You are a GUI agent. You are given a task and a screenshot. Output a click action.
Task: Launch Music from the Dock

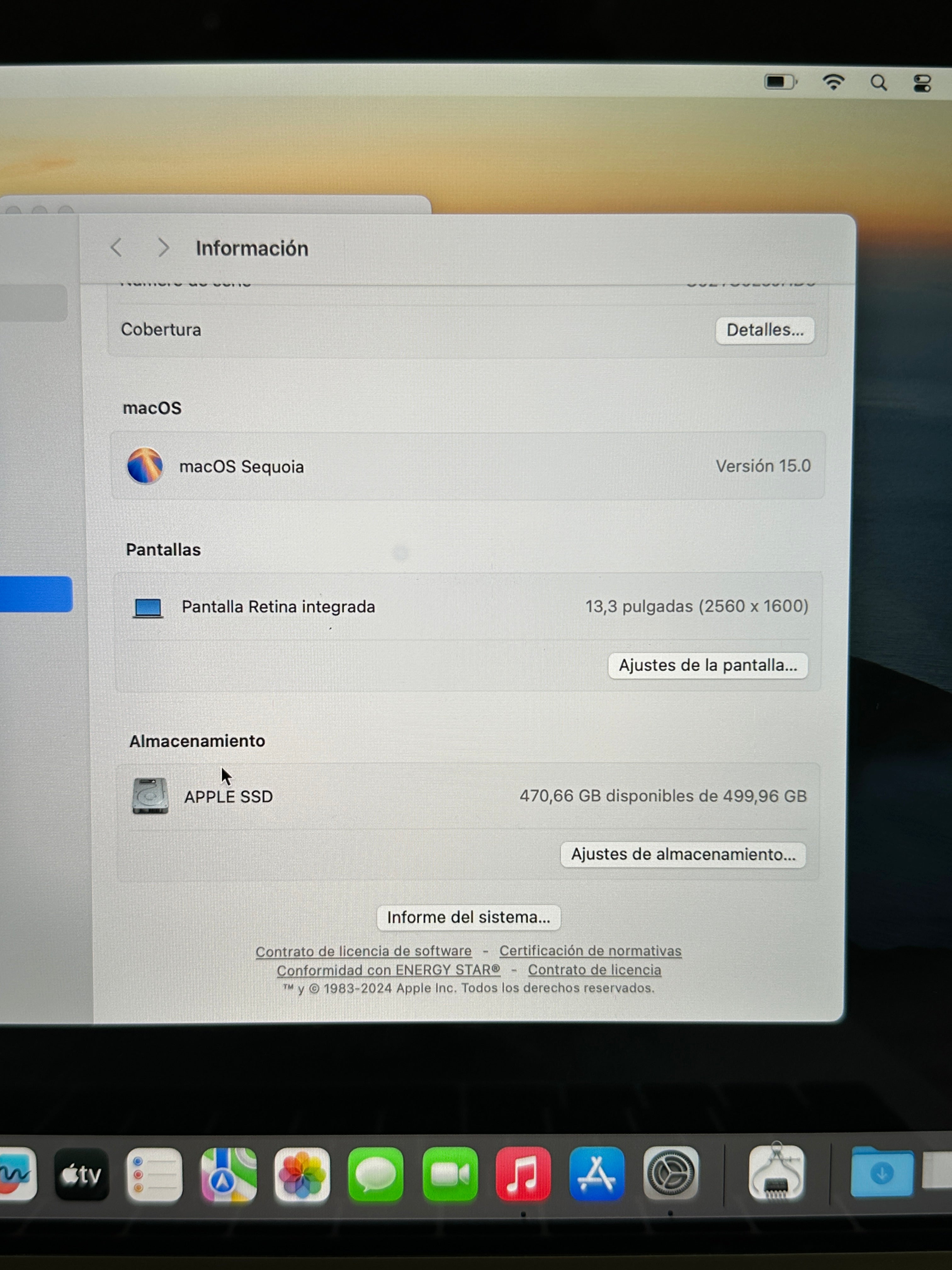[x=523, y=1174]
